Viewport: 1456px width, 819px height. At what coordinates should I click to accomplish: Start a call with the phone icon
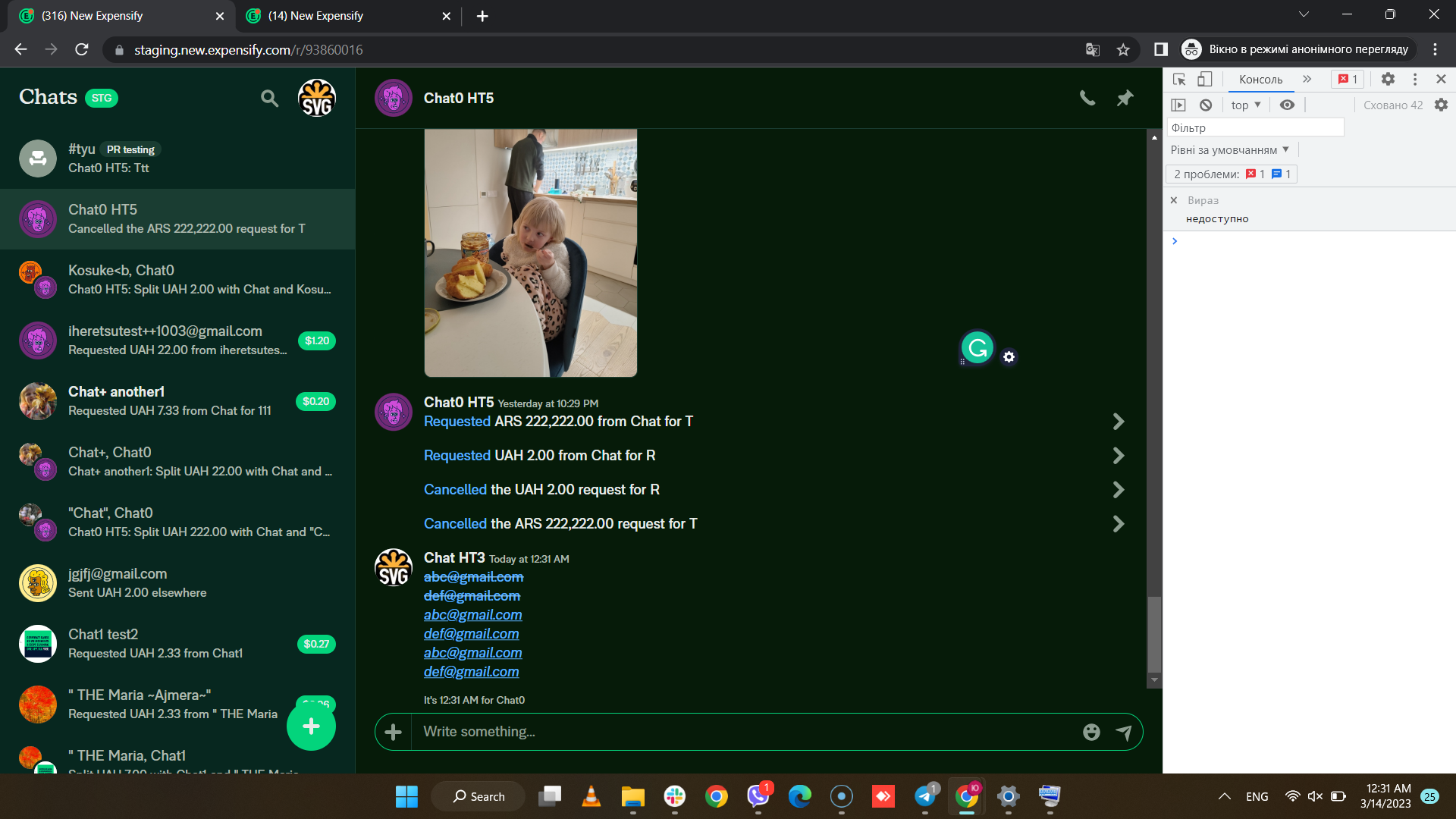point(1087,98)
